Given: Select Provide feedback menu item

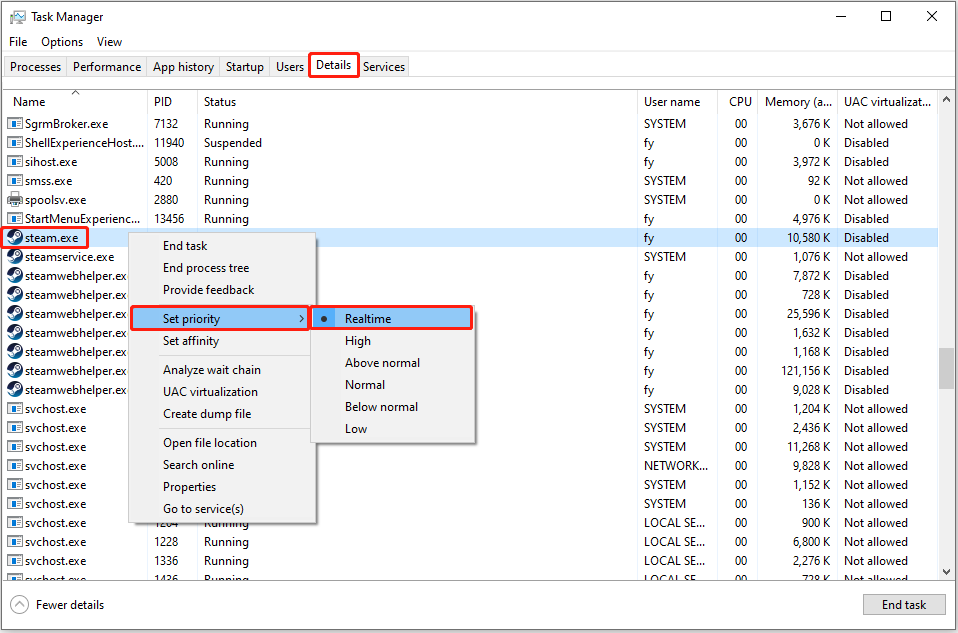Looking at the screenshot, I should (222, 290).
